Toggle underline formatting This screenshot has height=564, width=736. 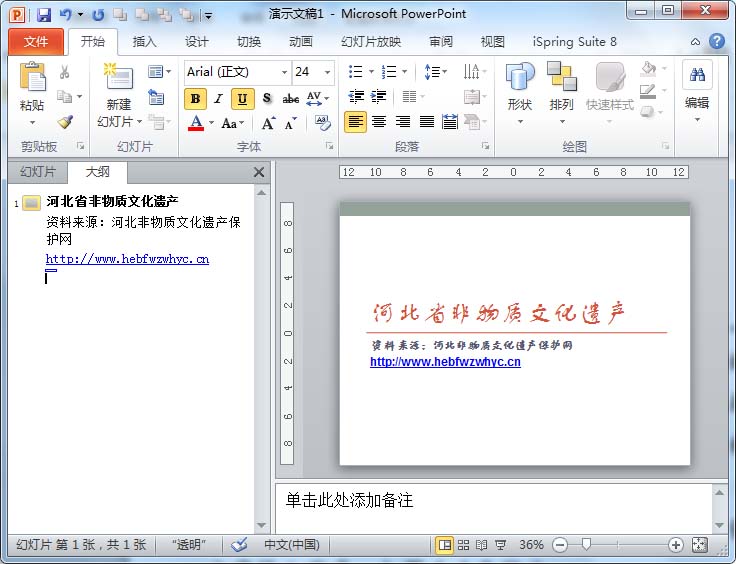(242, 99)
